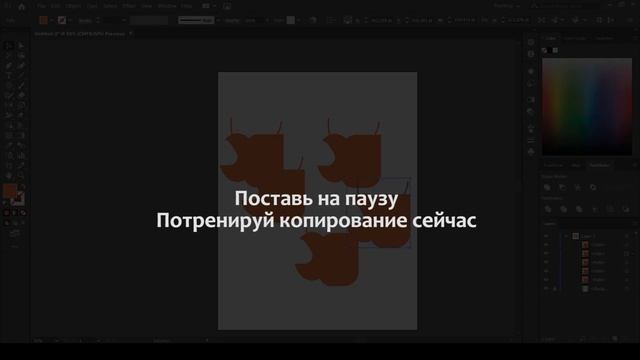Viewport: 640px width, 360px height.
Task: Open the Window menu
Action: tap(167, 6)
